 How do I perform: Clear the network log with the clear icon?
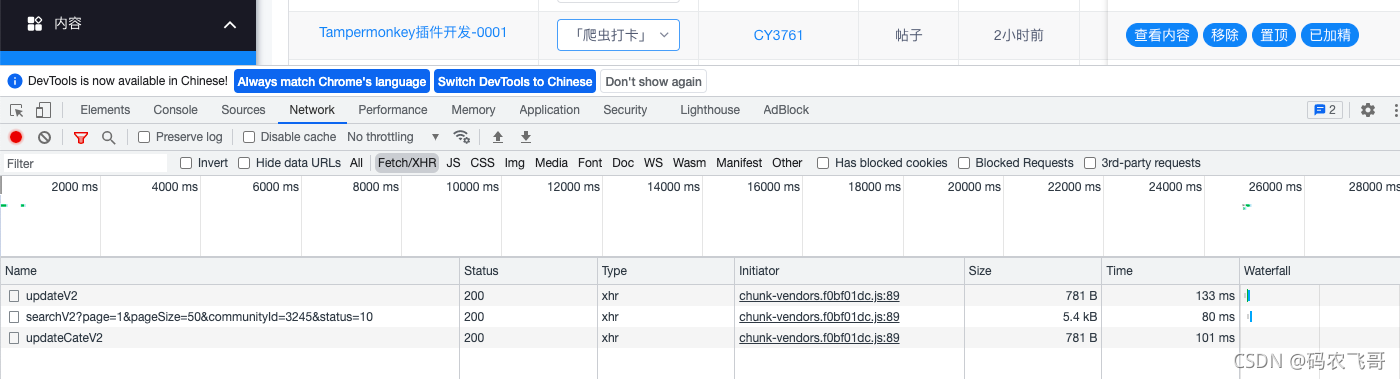pyautogui.click(x=44, y=137)
